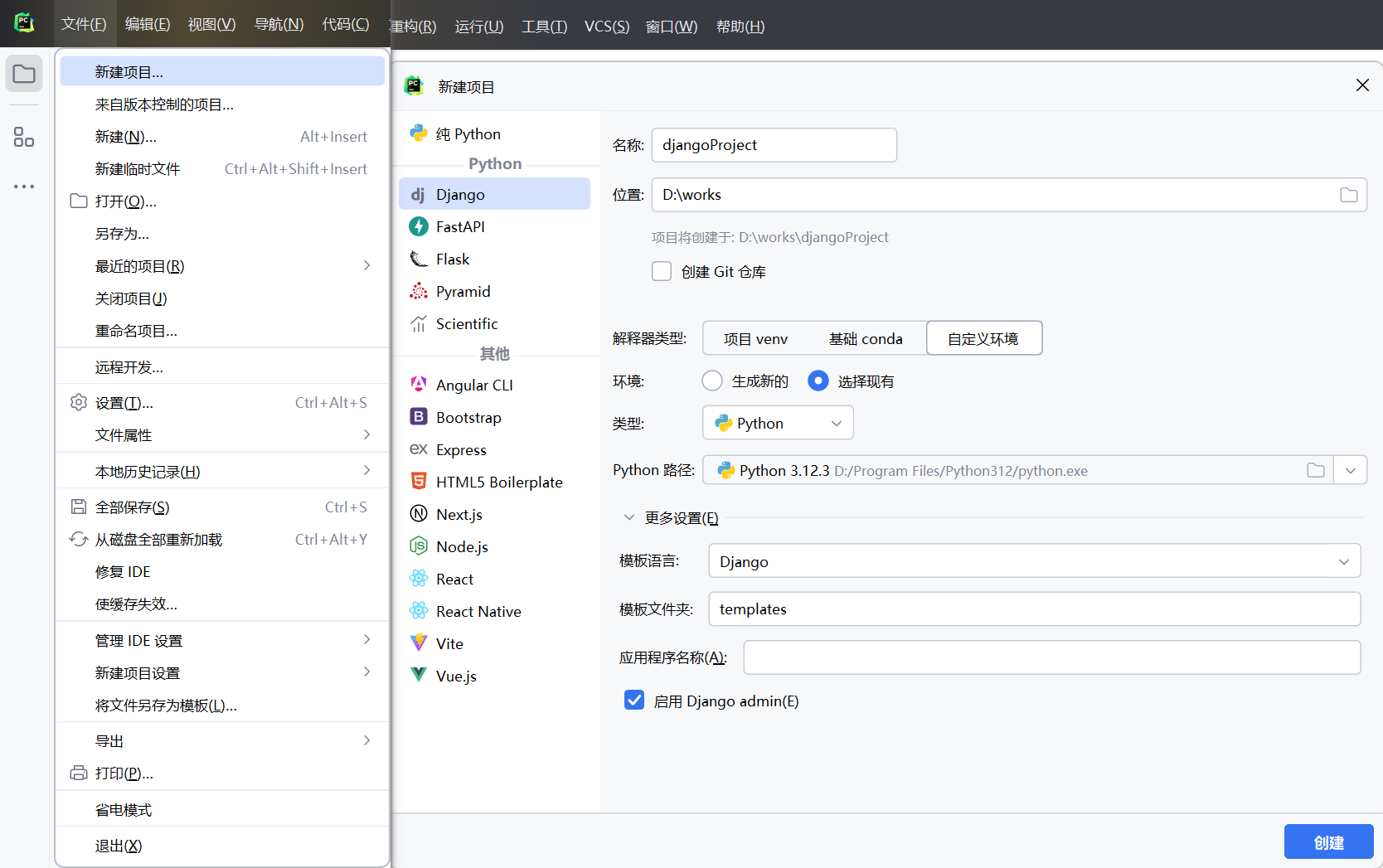Open the 类型 Python dropdown
Screen dimensions: 1383x868
pyautogui.click(x=778, y=423)
